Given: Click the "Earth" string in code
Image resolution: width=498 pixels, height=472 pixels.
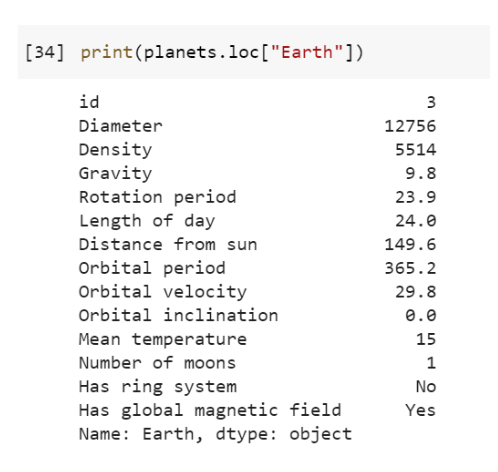Looking at the screenshot, I should tap(307, 52).
